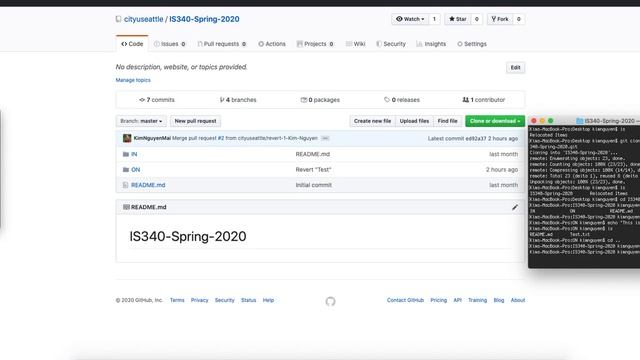Open the Help footer link

tap(268, 300)
